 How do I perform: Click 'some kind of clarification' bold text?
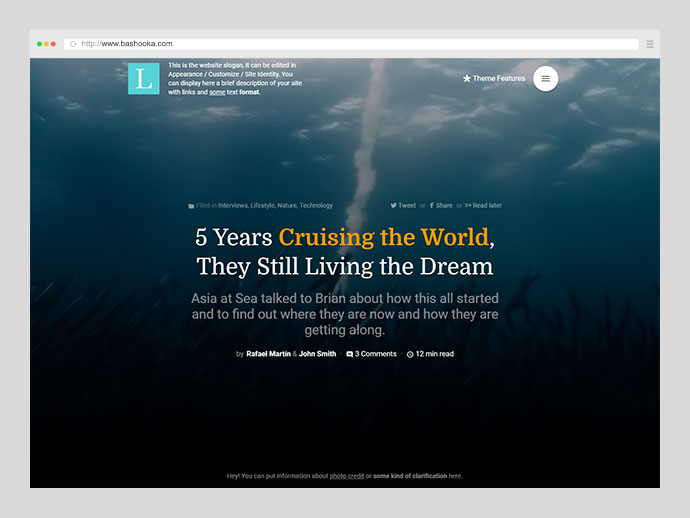click(x=410, y=476)
